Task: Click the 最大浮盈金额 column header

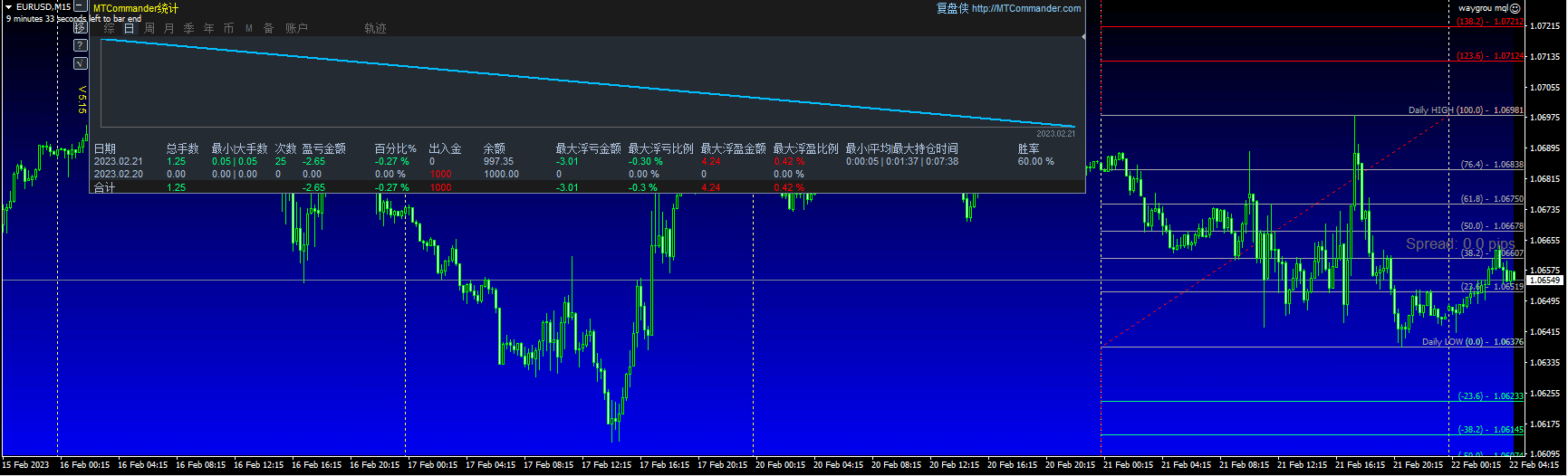Action: click(x=733, y=148)
